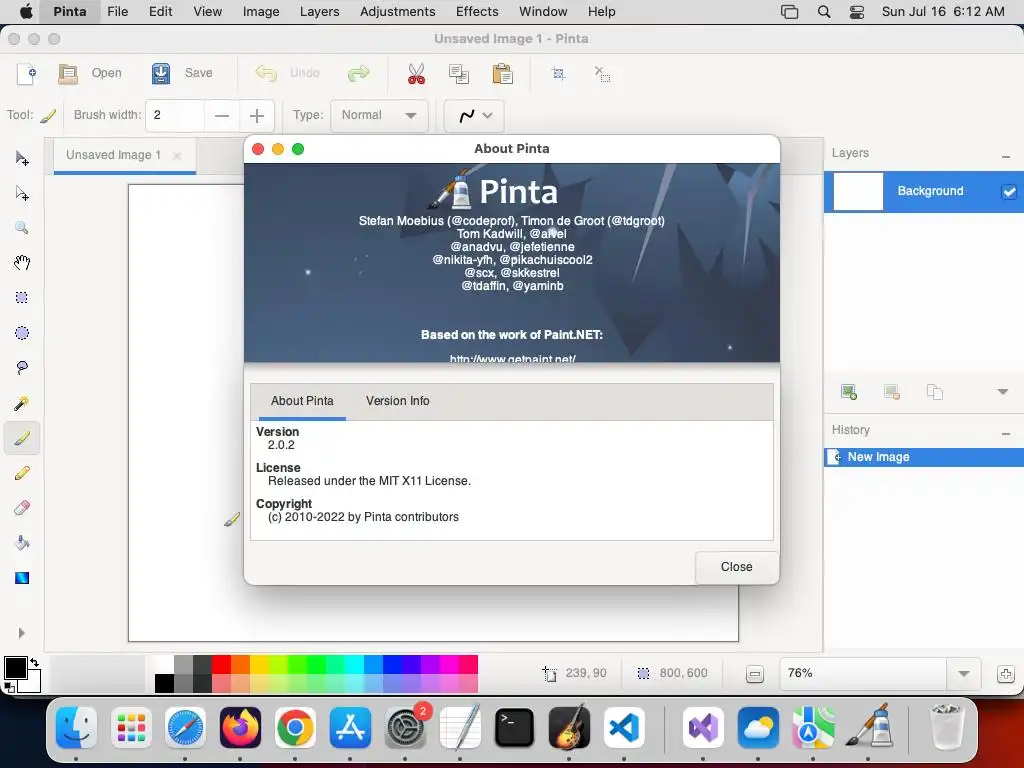Click the green Redo arrow
The width and height of the screenshot is (1024, 768).
pyautogui.click(x=359, y=73)
